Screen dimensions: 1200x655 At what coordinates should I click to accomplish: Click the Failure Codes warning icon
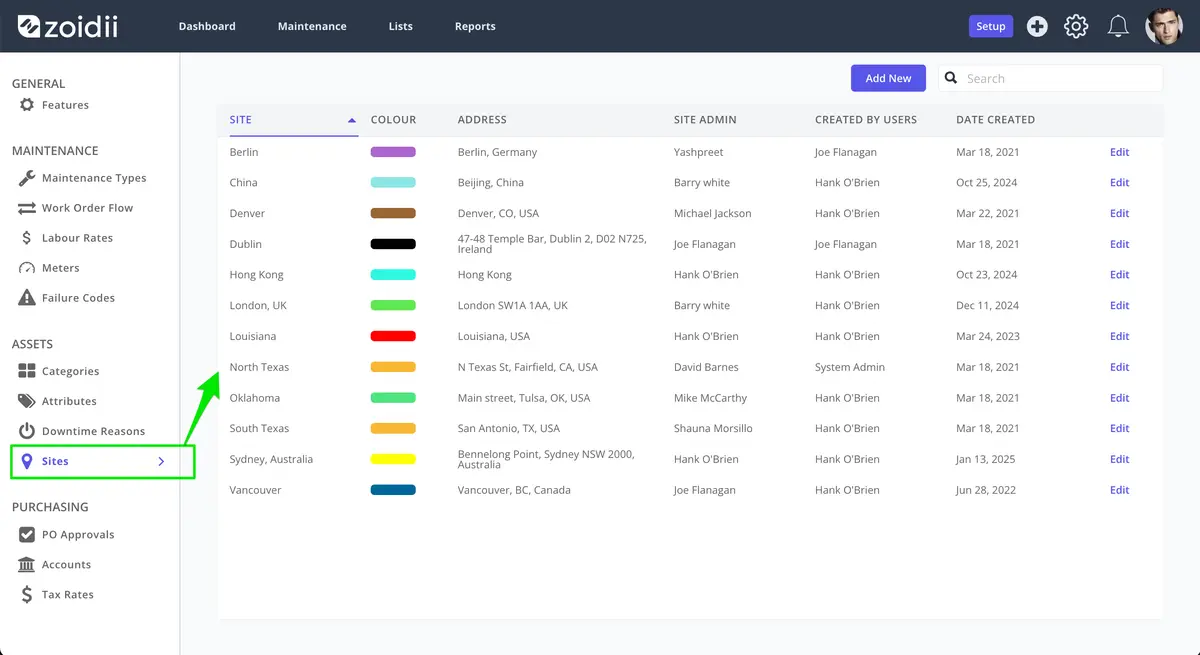pos(27,298)
